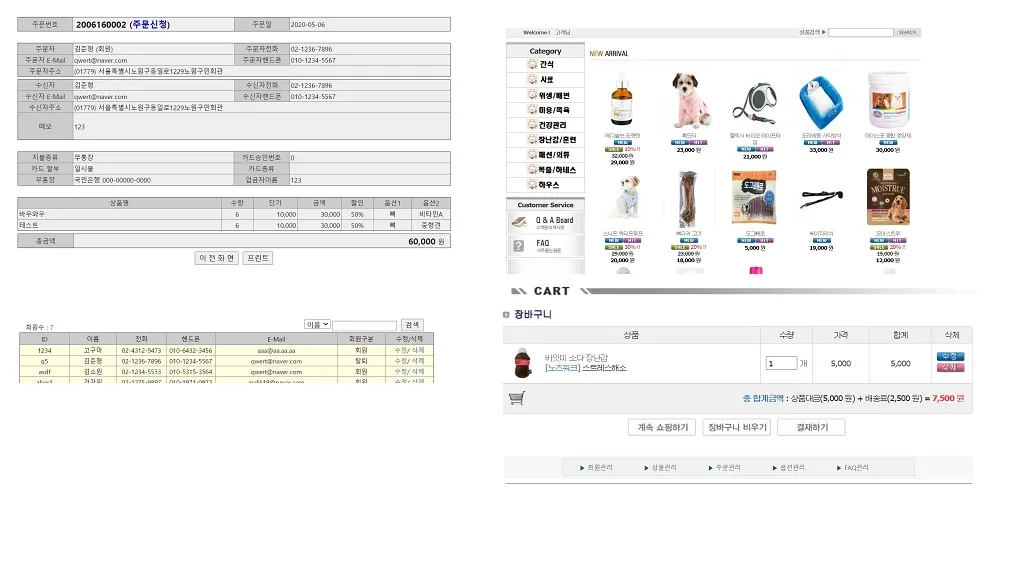Click 수정 for member ID asdf
This screenshot has width=1034, height=562.
(x=401, y=371)
